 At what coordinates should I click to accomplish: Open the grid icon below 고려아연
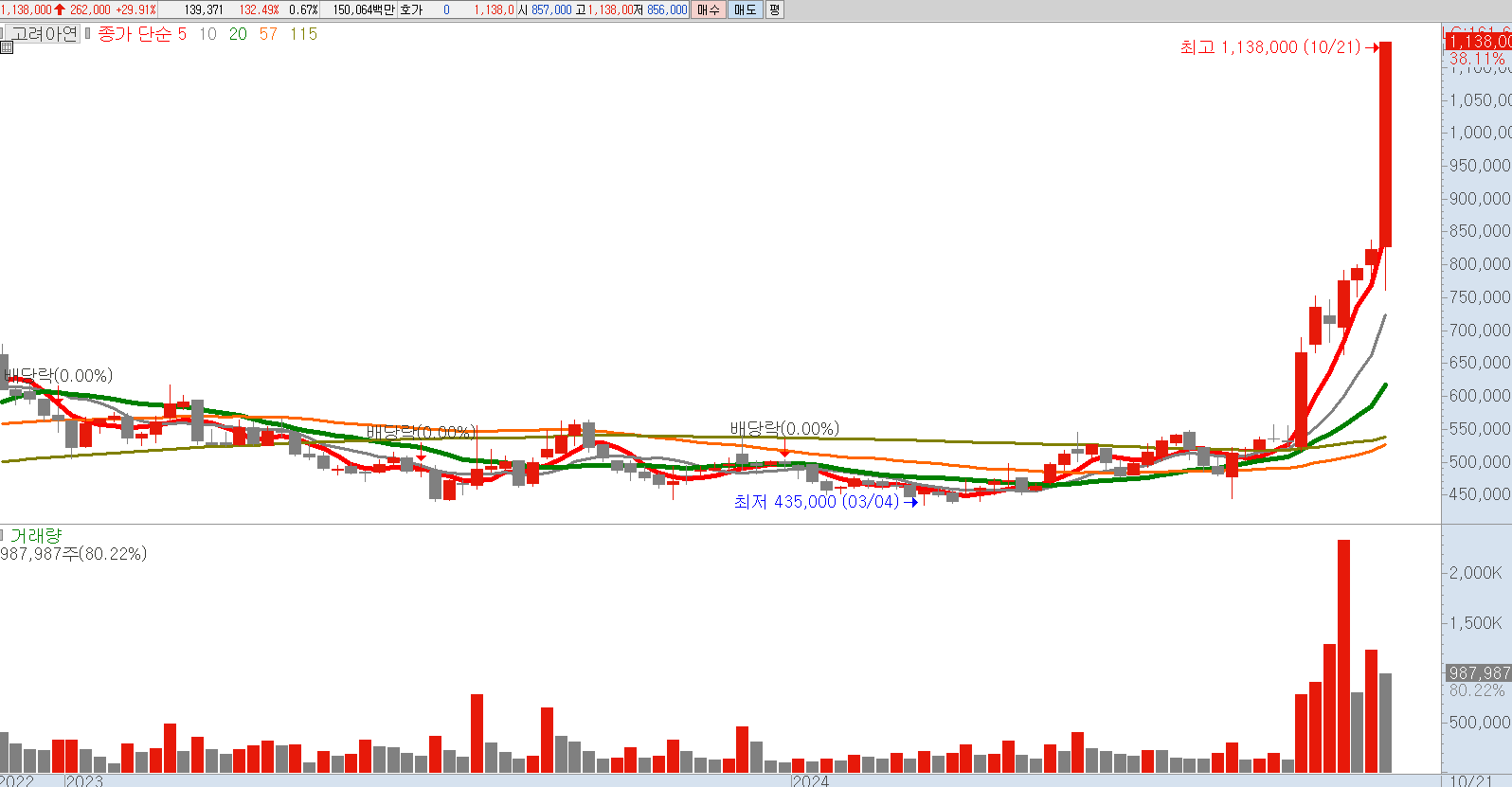tap(6, 47)
